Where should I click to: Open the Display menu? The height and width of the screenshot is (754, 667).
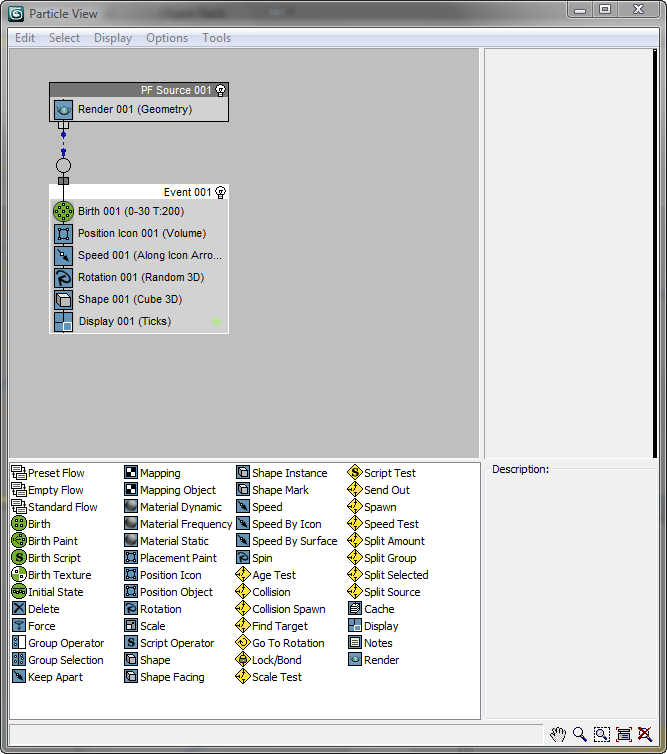(113, 38)
